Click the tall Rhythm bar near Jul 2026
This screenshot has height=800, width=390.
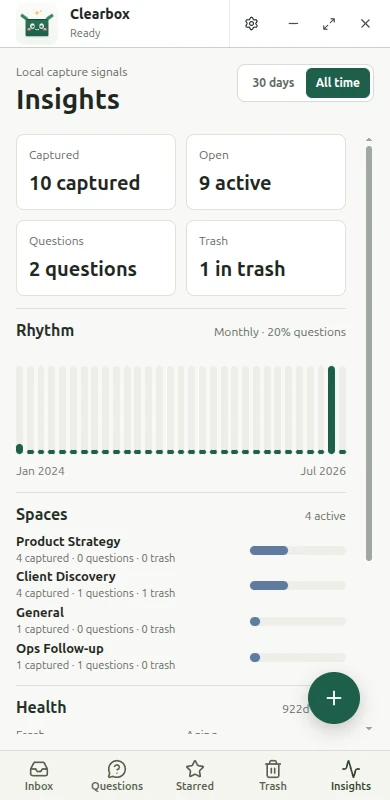pos(331,410)
